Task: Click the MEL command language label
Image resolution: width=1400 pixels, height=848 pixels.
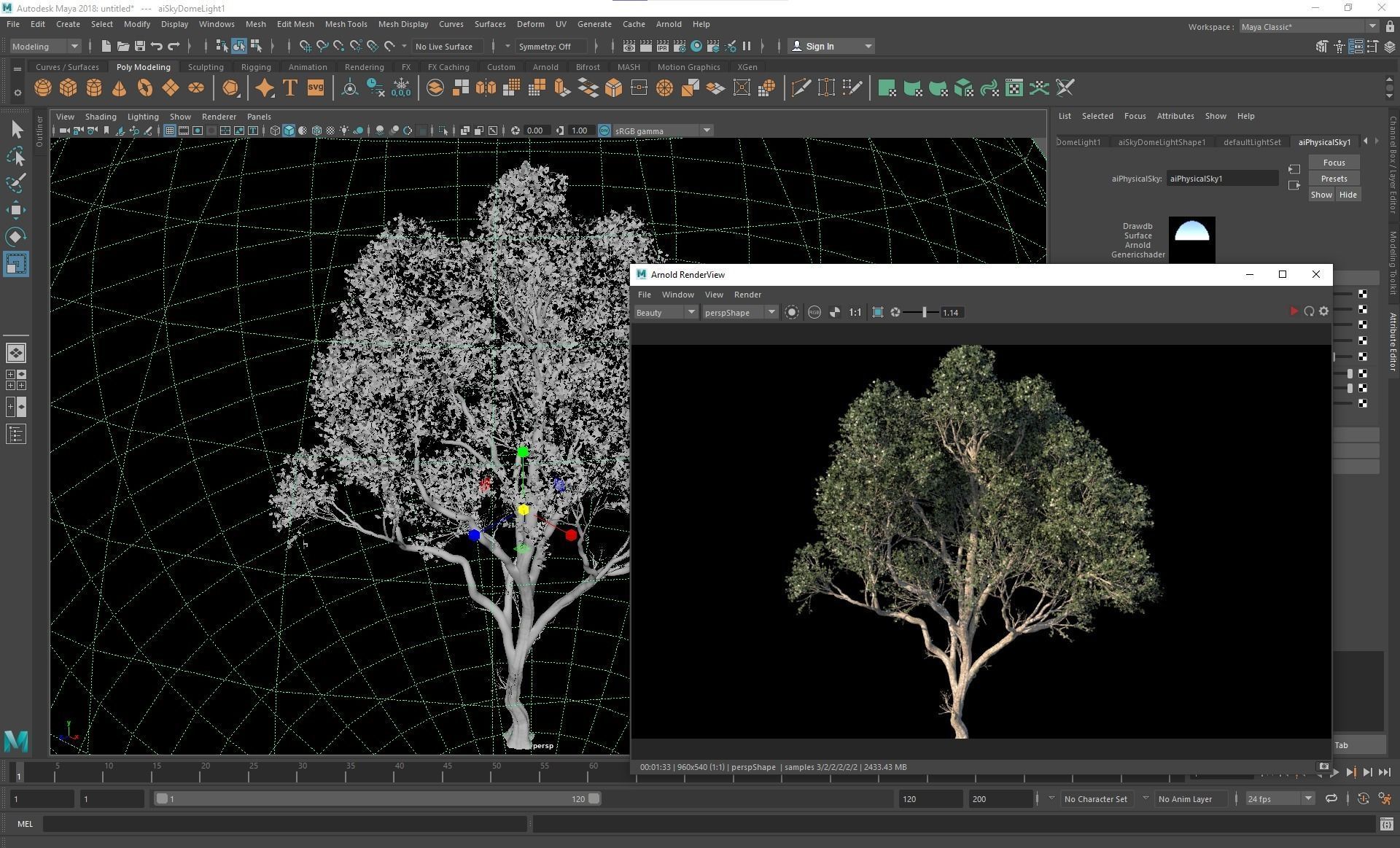Action: (25, 824)
